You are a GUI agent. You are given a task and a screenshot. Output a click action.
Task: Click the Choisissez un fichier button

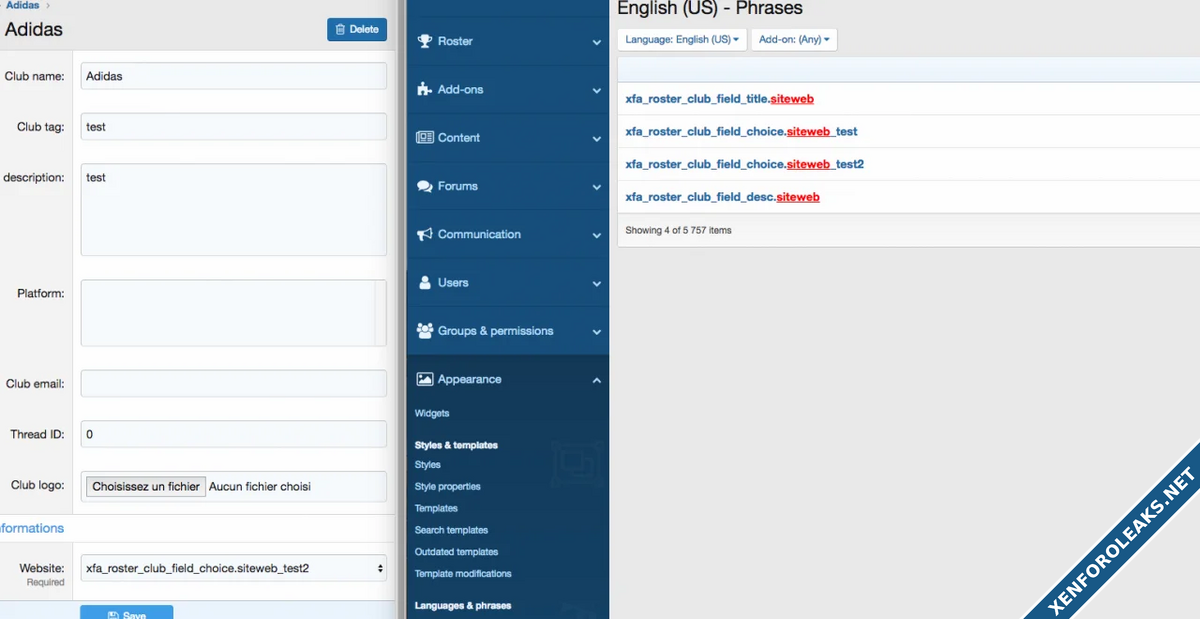click(146, 486)
